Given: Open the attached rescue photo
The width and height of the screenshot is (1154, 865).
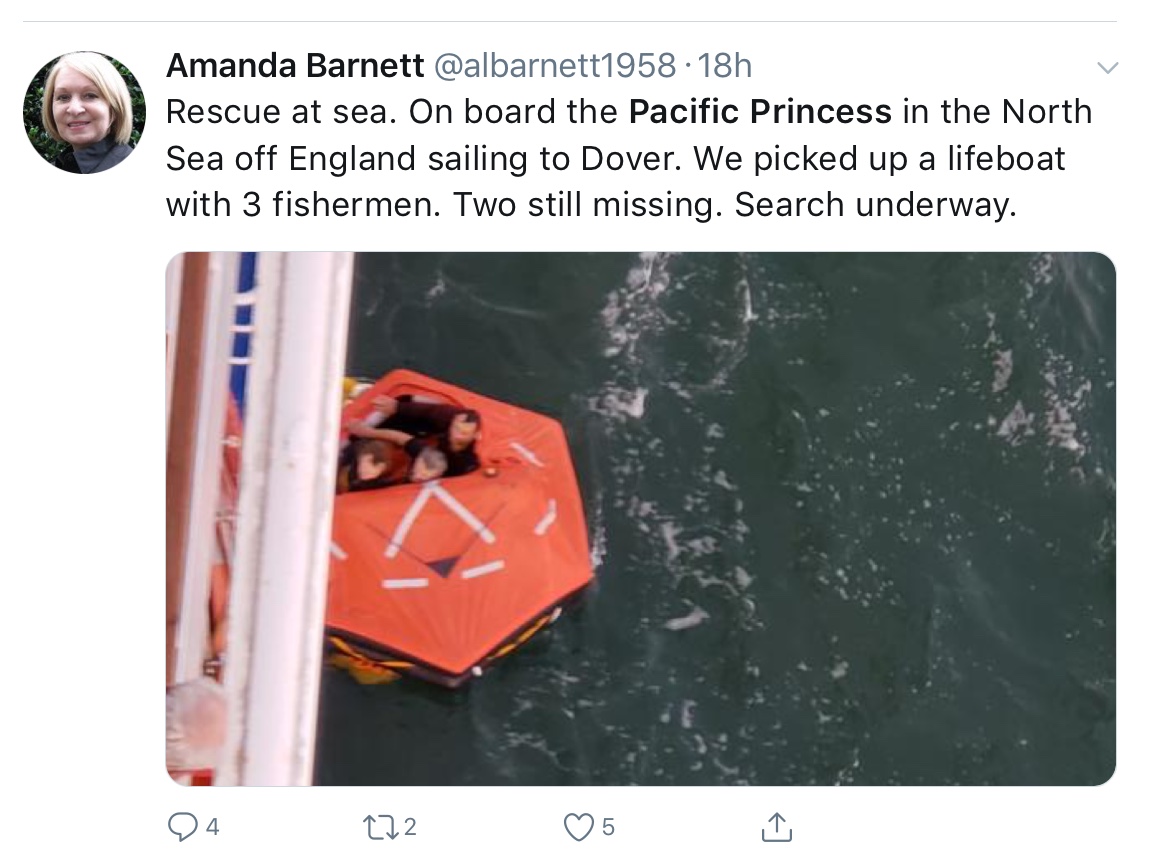Looking at the screenshot, I should pyautogui.click(x=640, y=518).
